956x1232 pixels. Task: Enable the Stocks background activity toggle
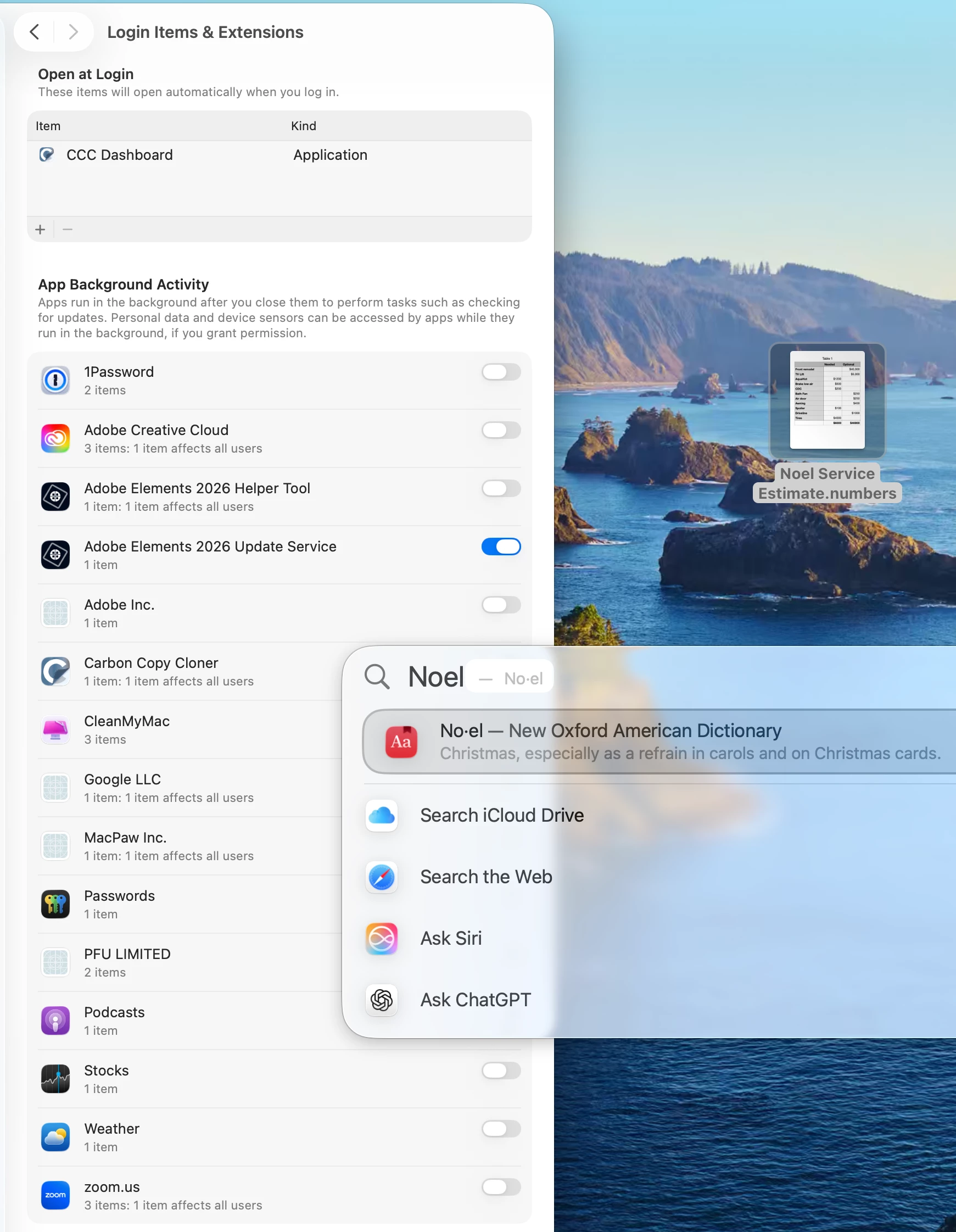[x=501, y=1070]
